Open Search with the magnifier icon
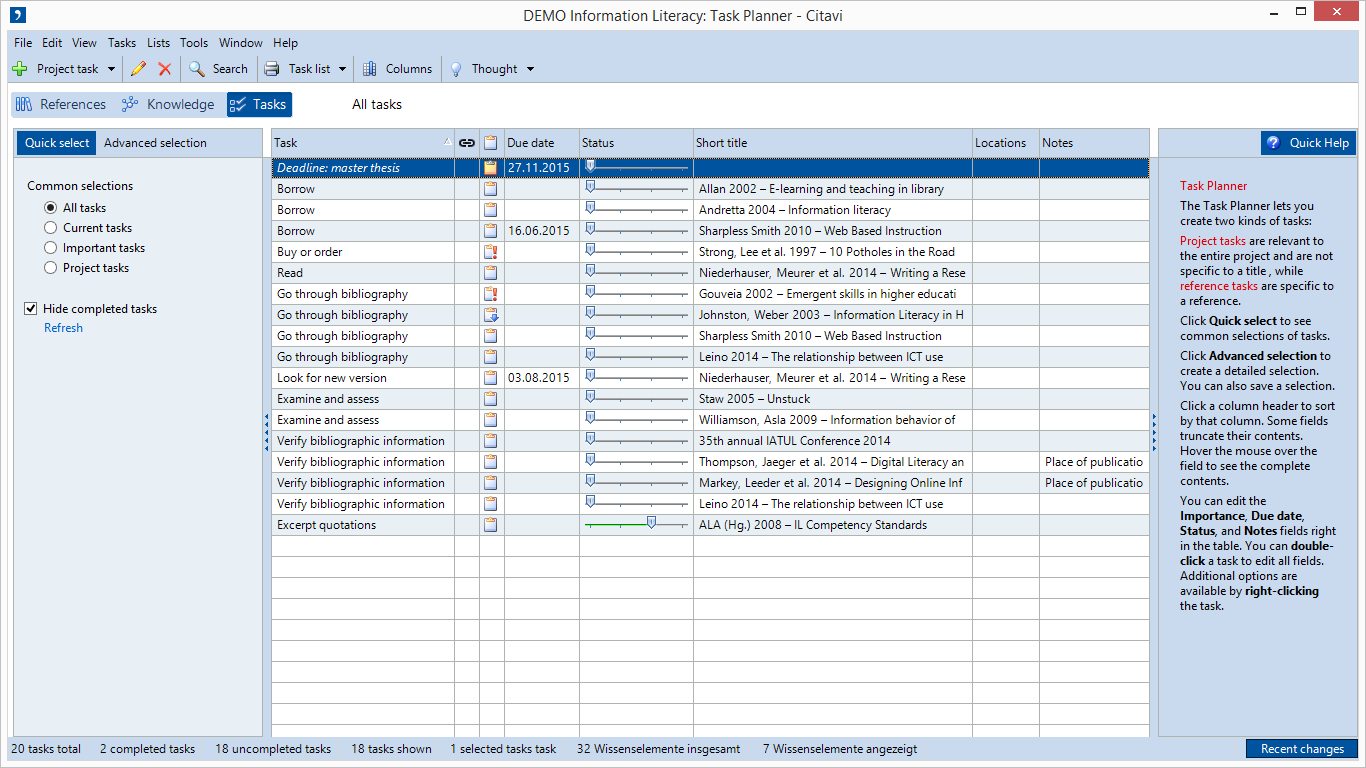The image size is (1366, 768). [197, 69]
